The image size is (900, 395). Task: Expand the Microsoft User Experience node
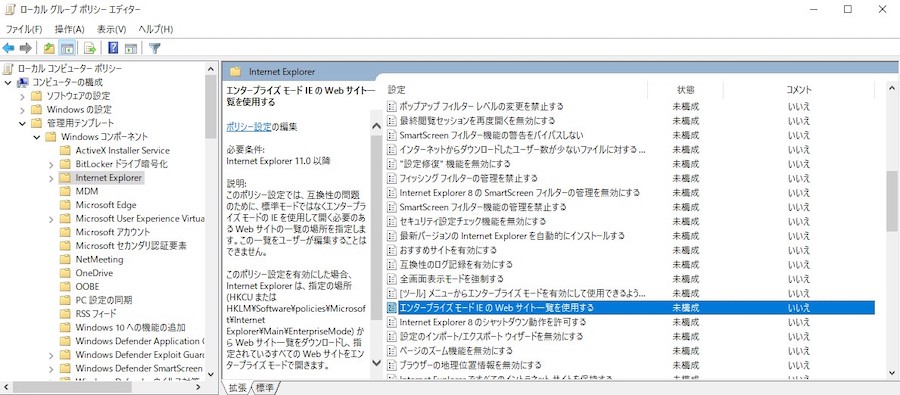(51, 219)
